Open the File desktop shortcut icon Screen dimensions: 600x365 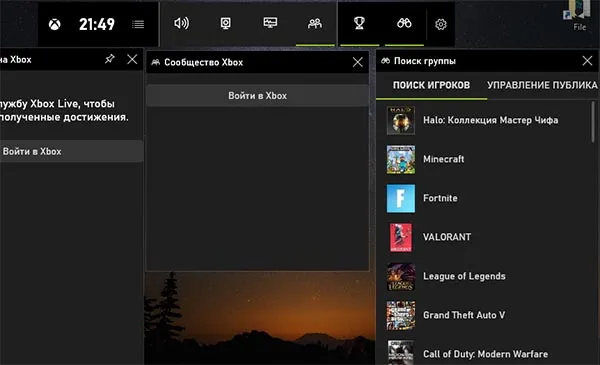(579, 15)
